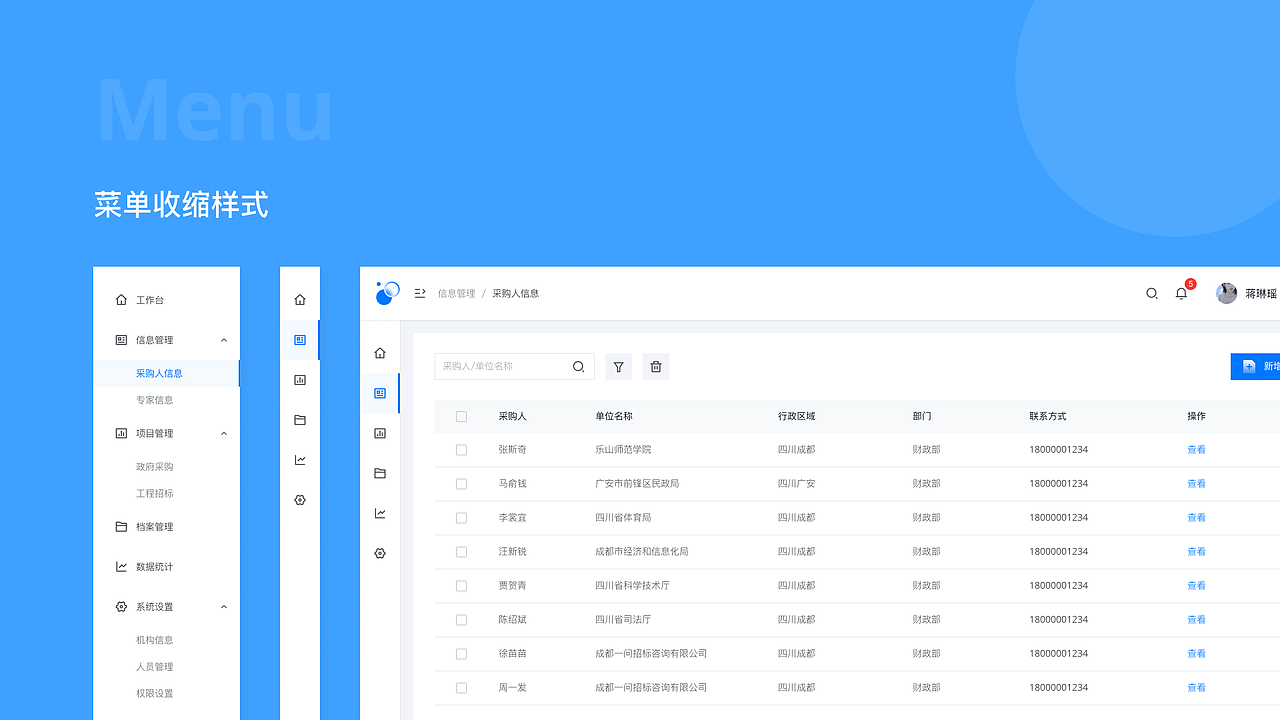Click folder archive icon in standalone collapsed strip

point(300,420)
